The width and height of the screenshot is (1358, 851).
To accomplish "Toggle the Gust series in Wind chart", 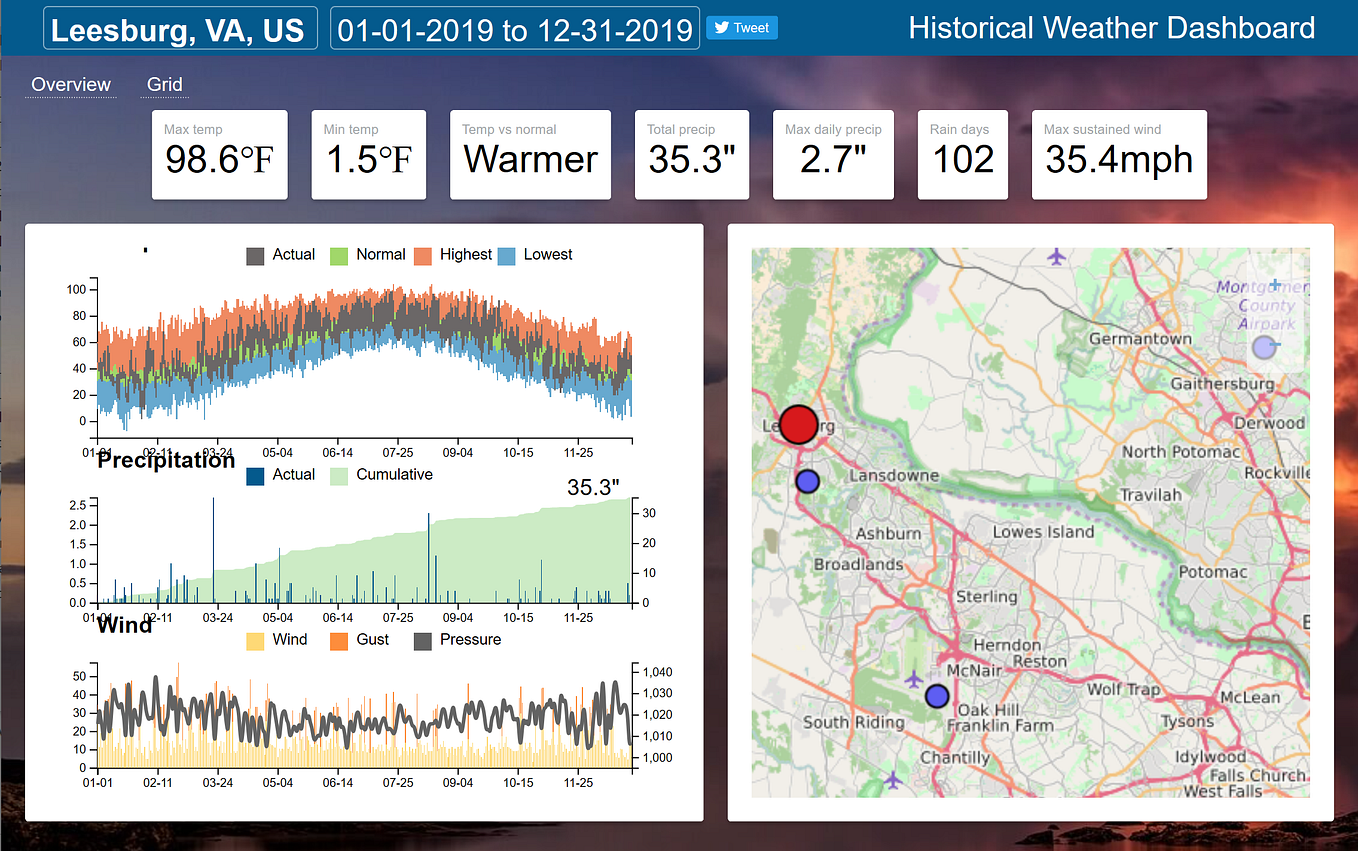I will pos(356,639).
